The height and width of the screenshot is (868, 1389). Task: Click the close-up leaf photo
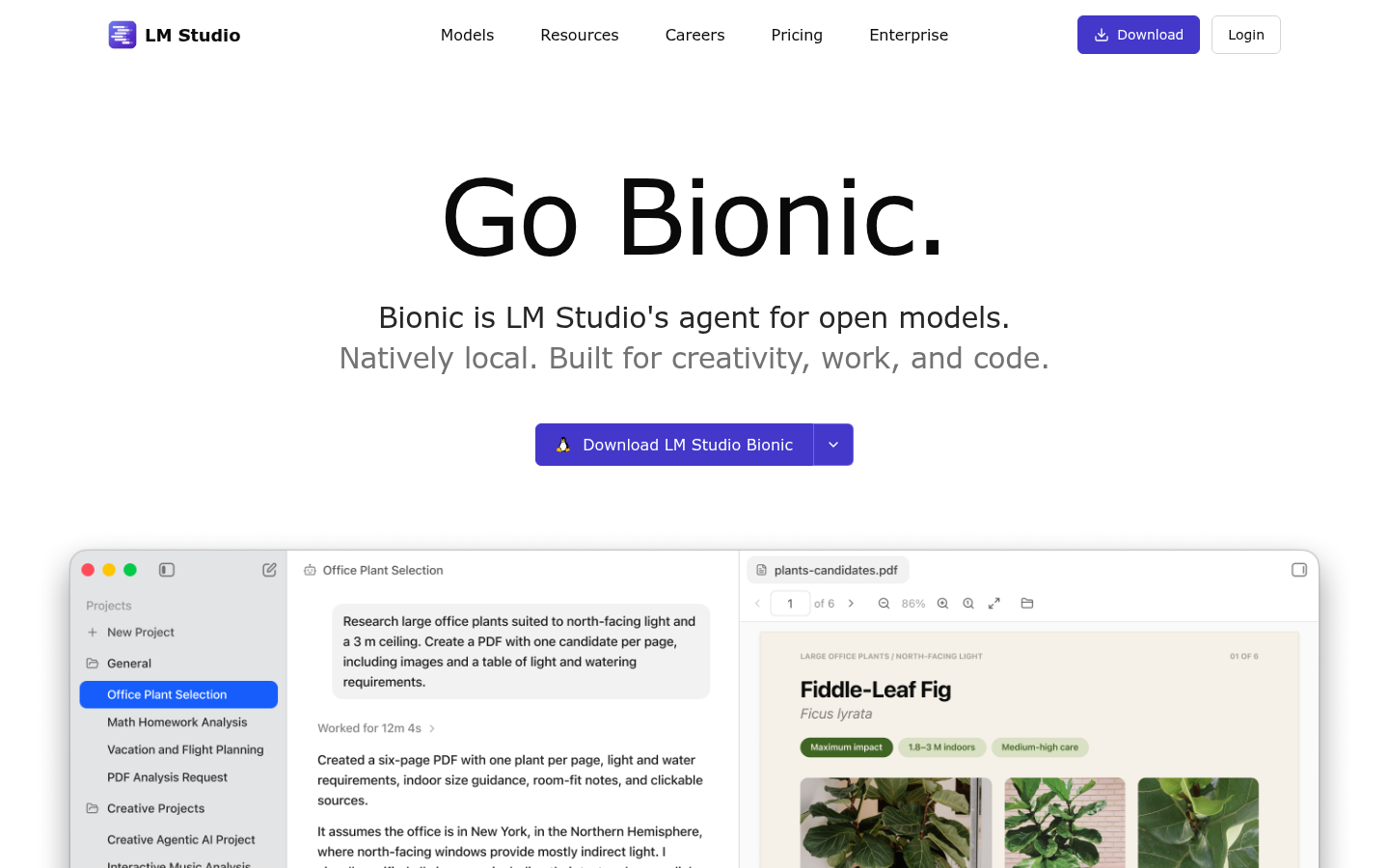[x=1198, y=823]
